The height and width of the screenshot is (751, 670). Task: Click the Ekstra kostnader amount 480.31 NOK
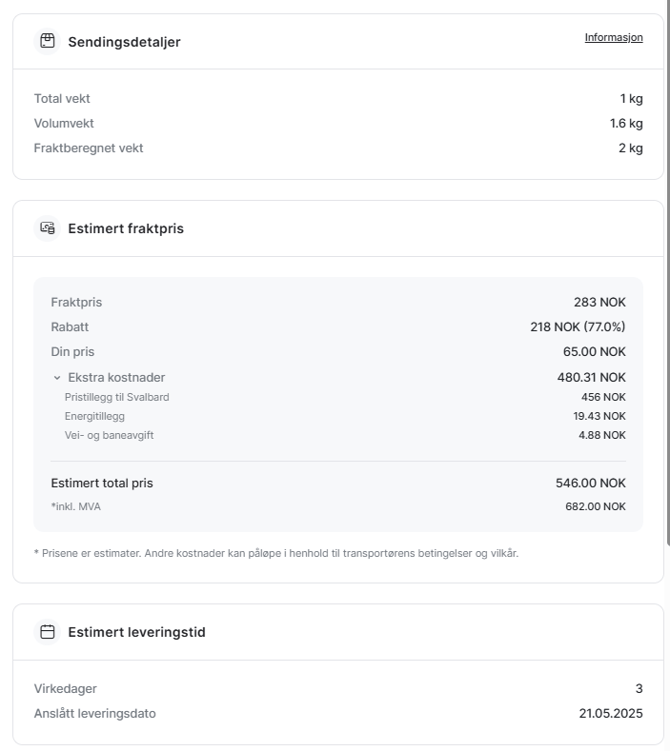pyautogui.click(x=591, y=377)
